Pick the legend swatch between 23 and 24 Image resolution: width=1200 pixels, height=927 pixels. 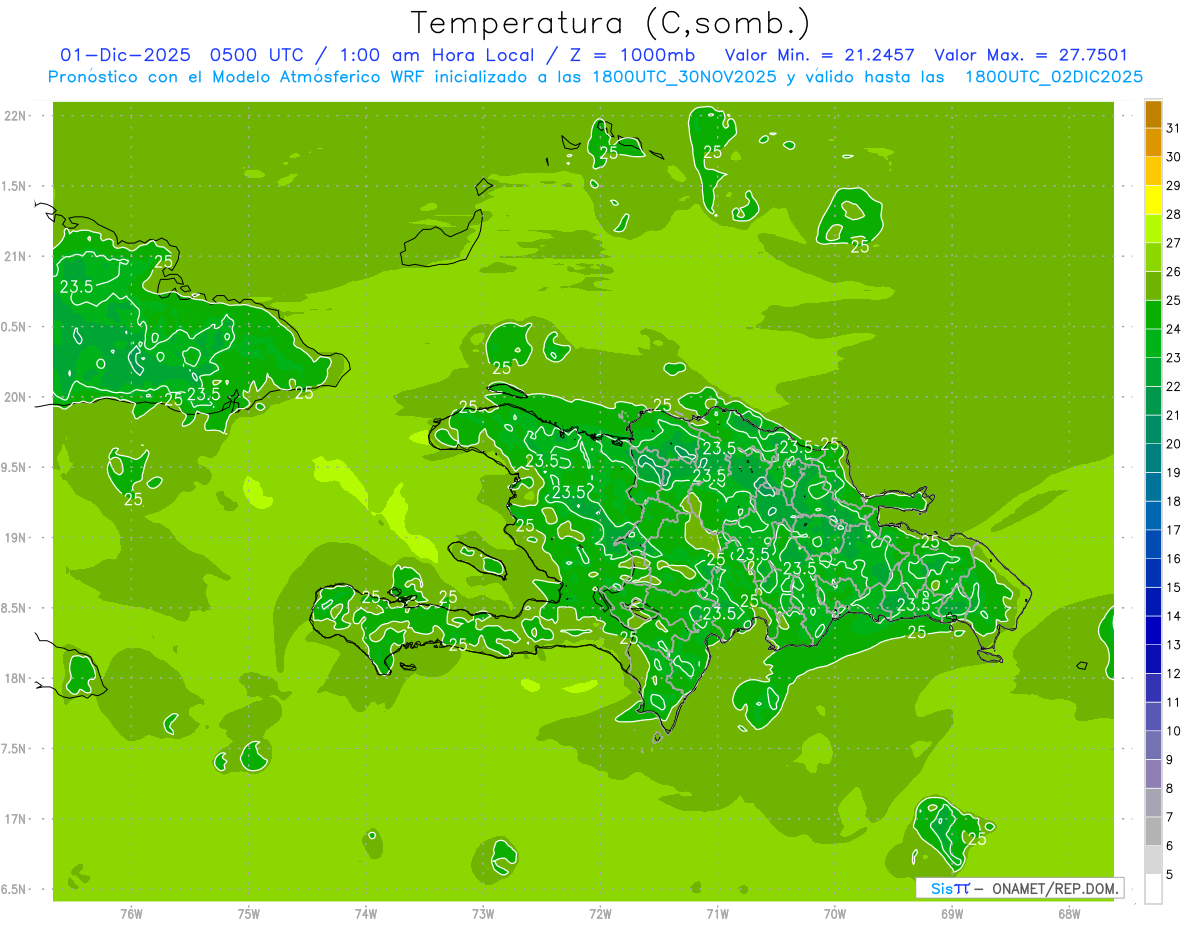point(1153,343)
